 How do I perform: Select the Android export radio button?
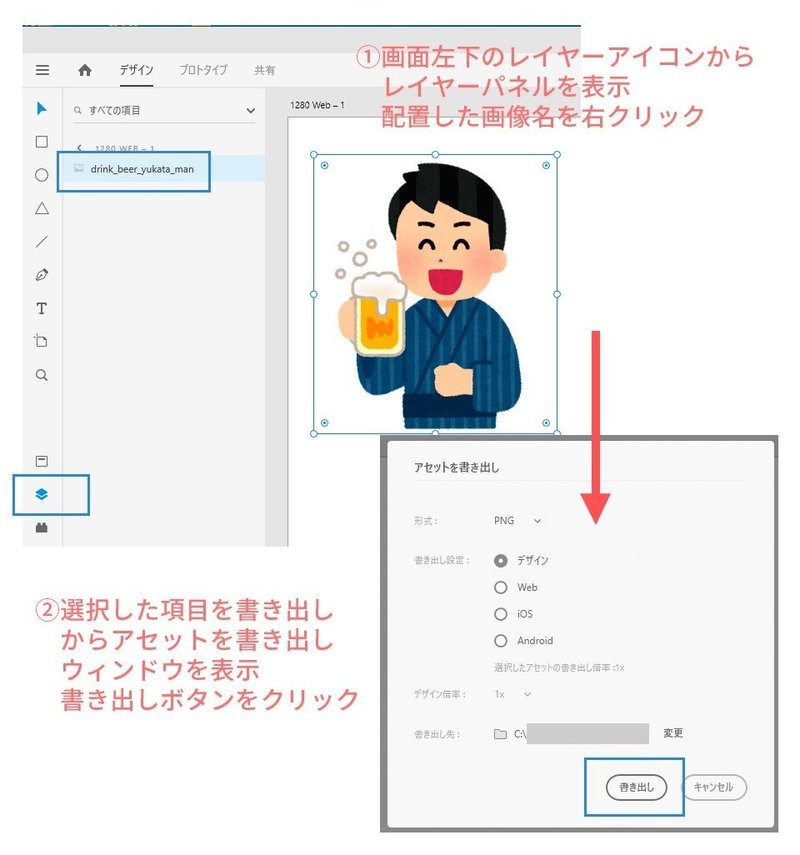pyautogui.click(x=501, y=641)
